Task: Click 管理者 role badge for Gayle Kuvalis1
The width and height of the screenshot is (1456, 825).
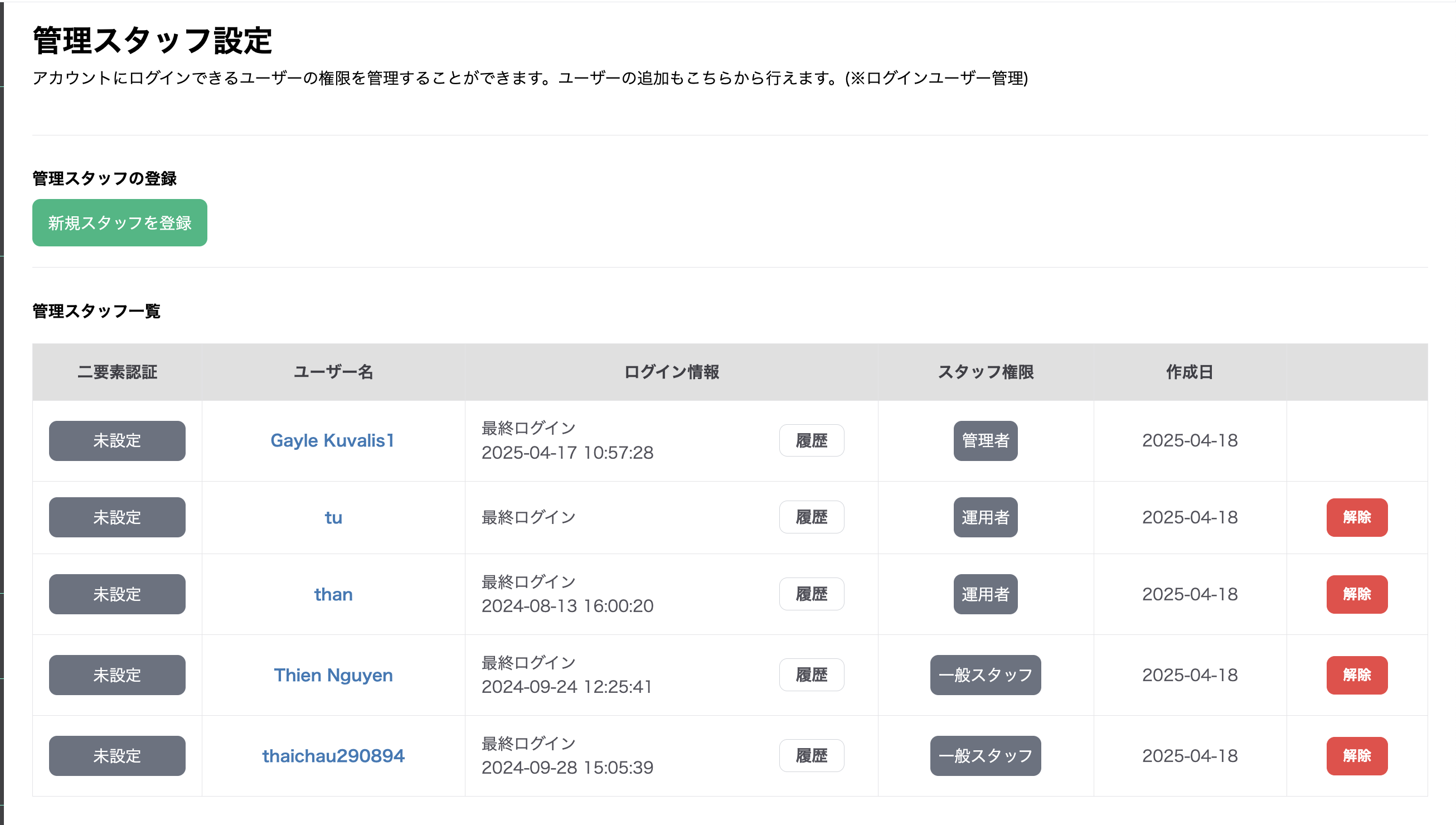Action: [985, 441]
